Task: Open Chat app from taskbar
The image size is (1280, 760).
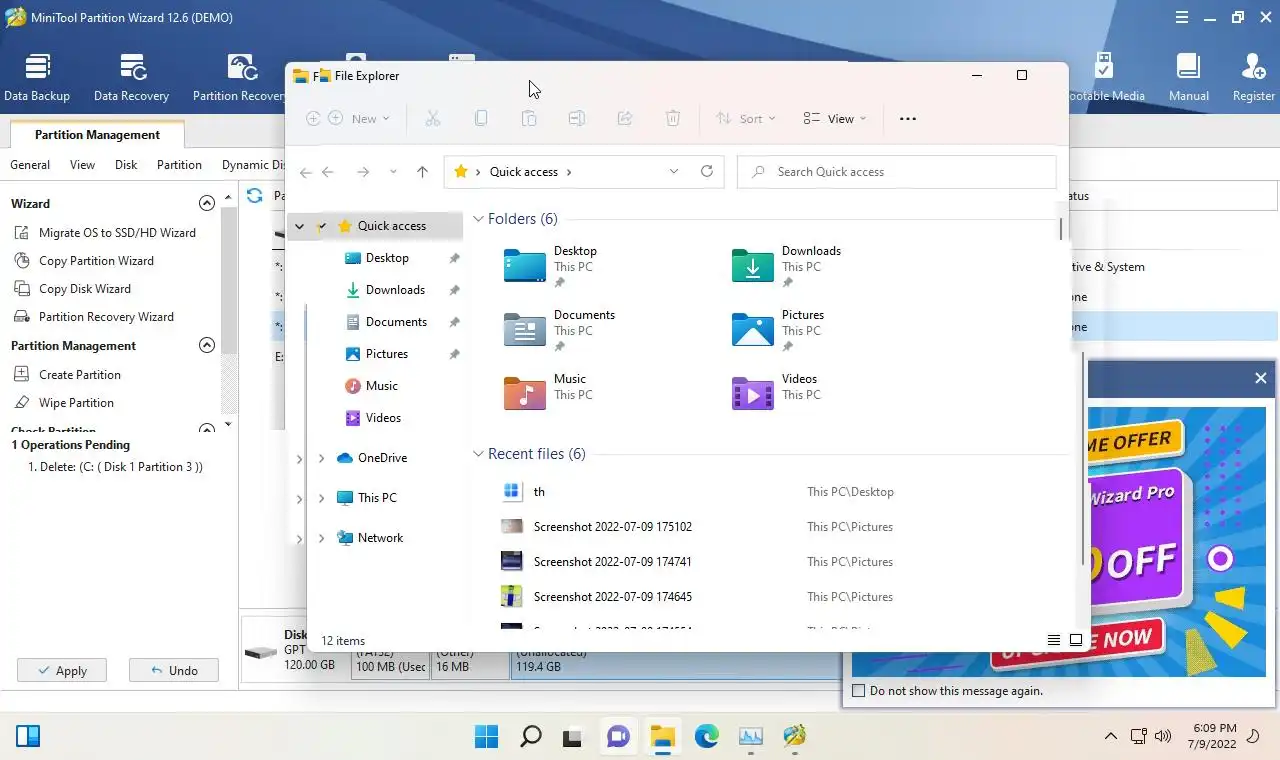Action: [619, 737]
